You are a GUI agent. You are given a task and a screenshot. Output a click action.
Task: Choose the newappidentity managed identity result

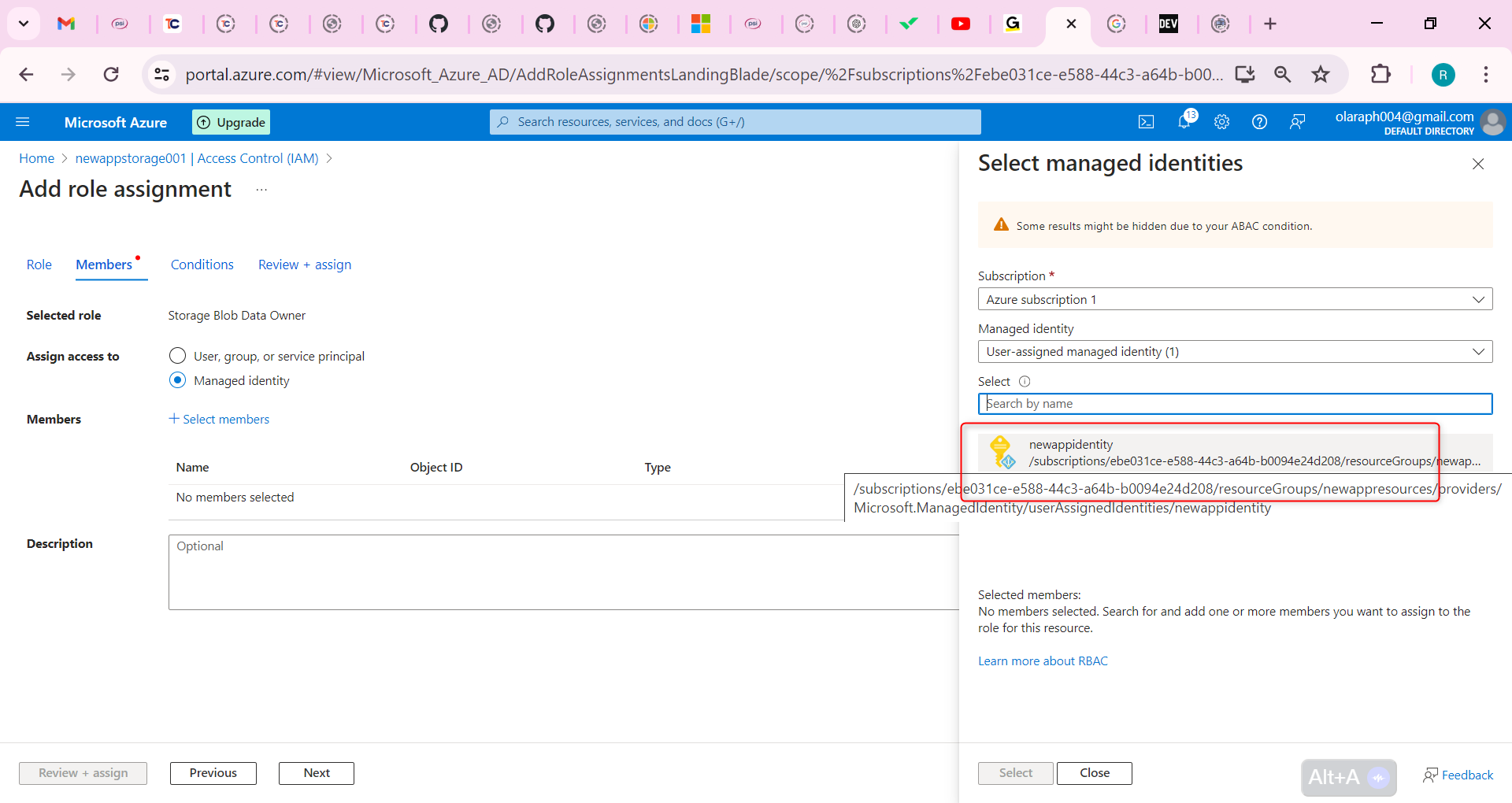pos(1235,453)
